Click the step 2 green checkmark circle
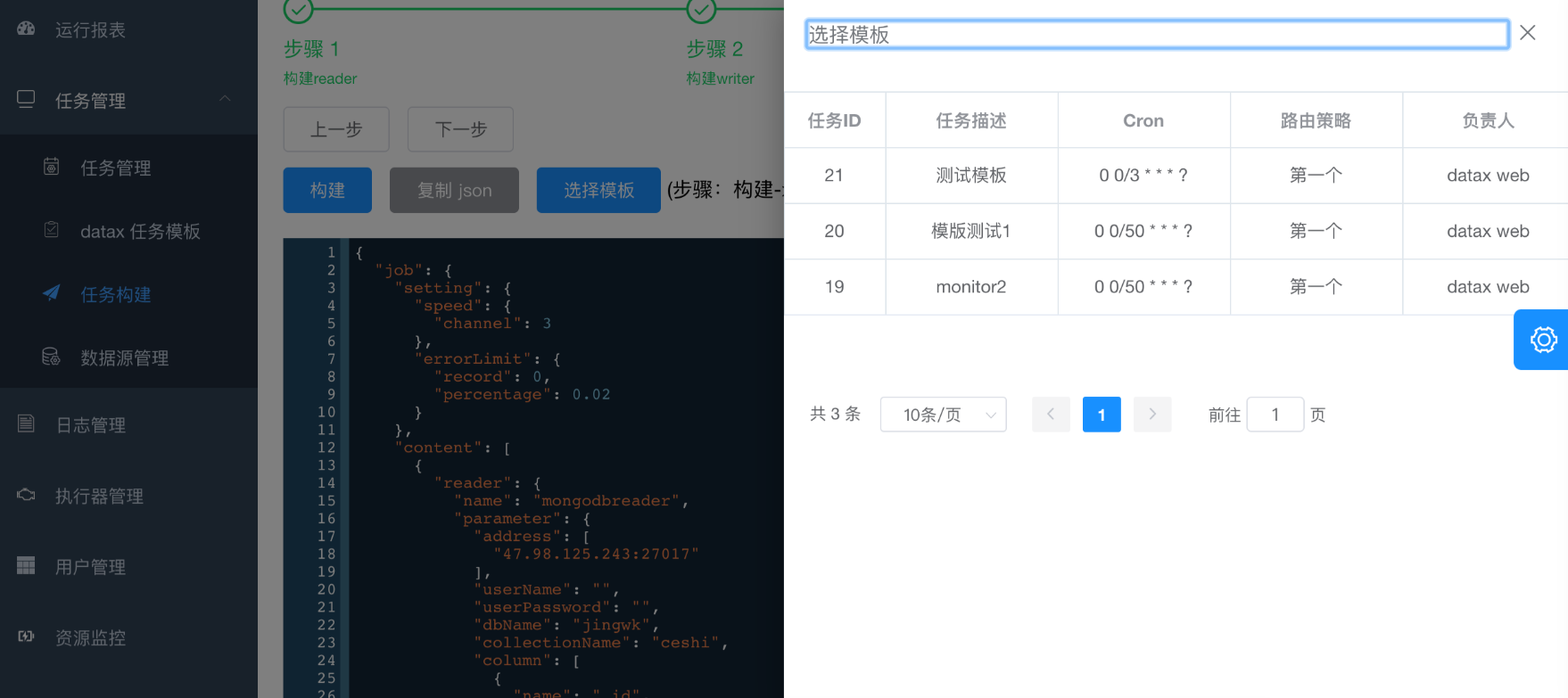Screen dimensions: 1568x698 click(x=701, y=9)
